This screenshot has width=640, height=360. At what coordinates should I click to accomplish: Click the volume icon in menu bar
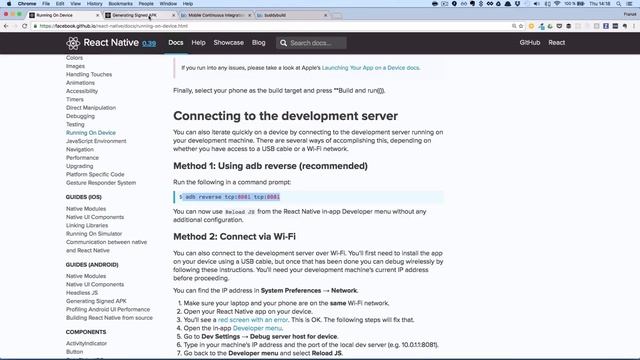click(x=537, y=4)
